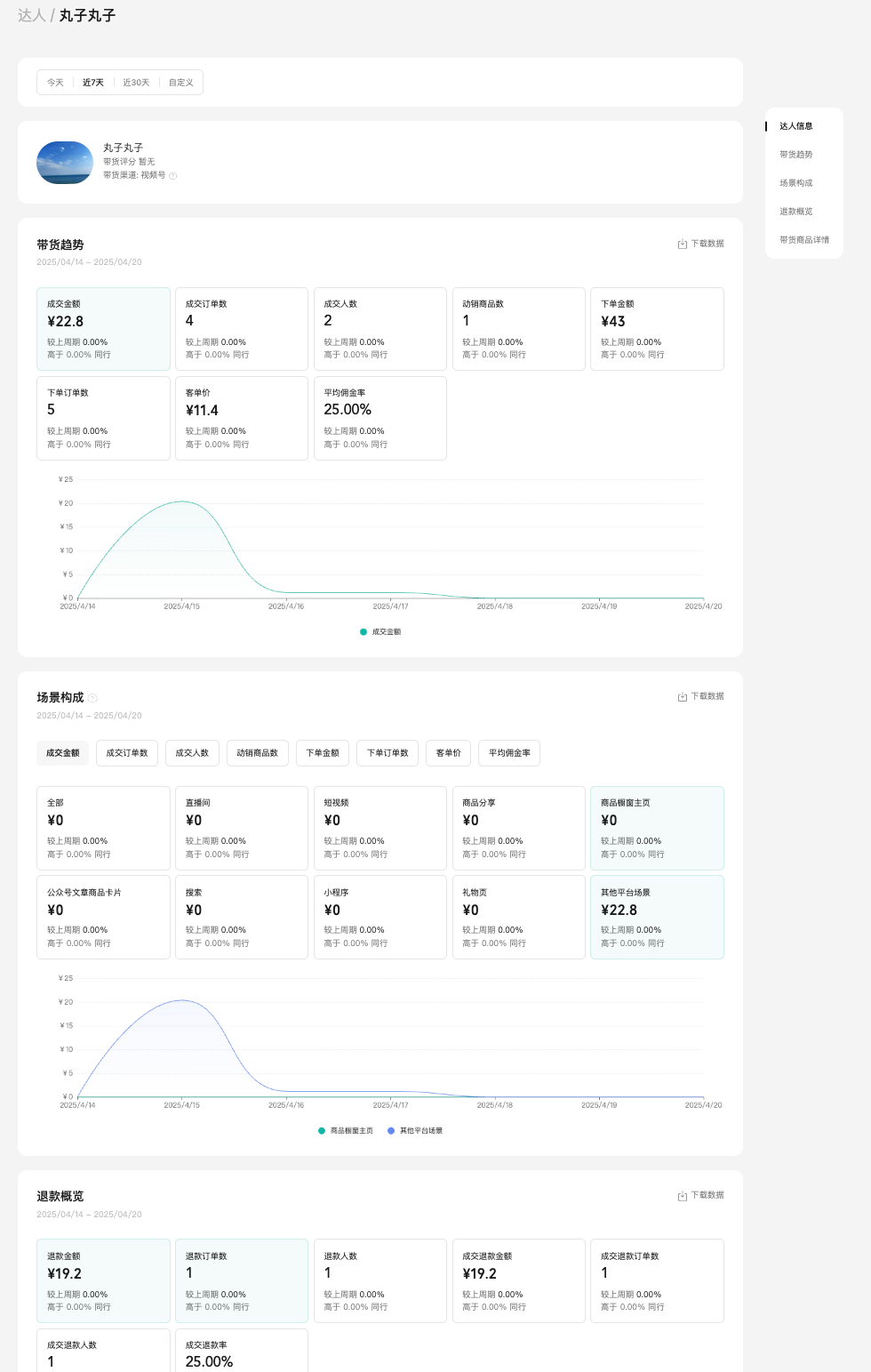Click download icon in 退款概览 section
This screenshot has height=1372, width=871.
tap(683, 1195)
